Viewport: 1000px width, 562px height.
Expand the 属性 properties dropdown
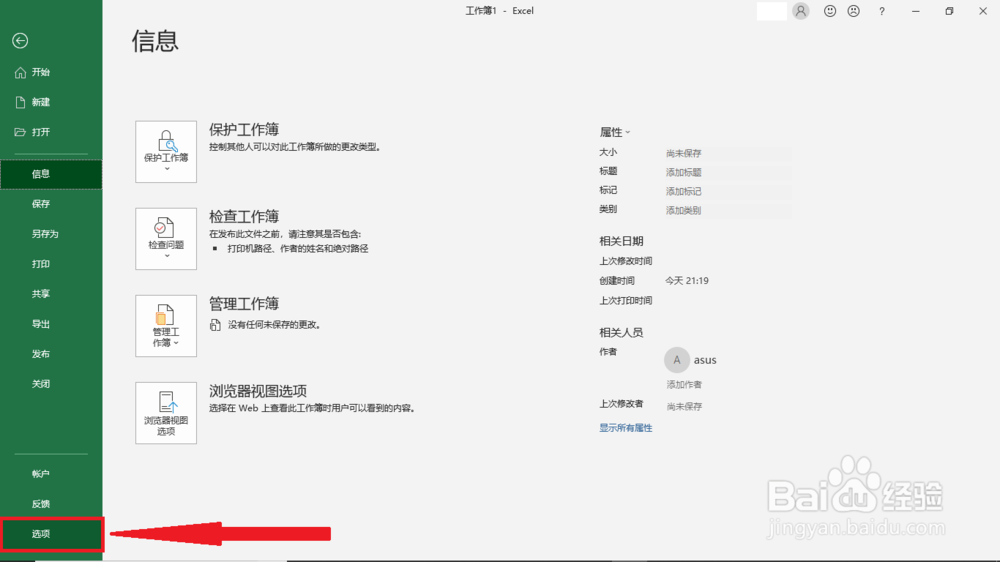point(615,132)
